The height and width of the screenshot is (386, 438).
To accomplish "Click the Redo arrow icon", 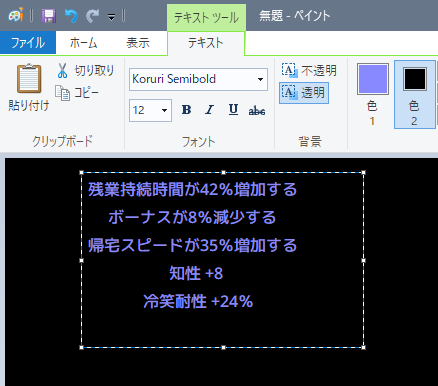I will (x=92, y=16).
